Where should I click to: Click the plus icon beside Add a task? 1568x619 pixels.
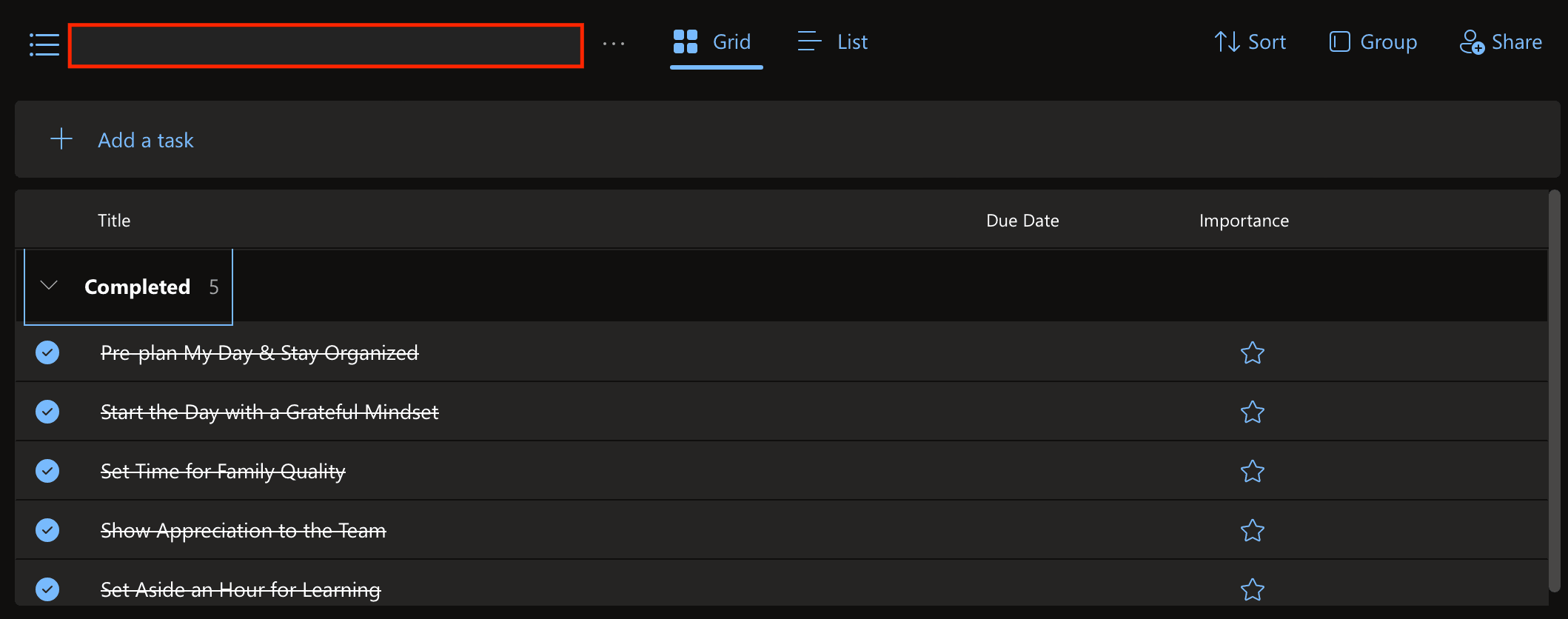(x=61, y=138)
